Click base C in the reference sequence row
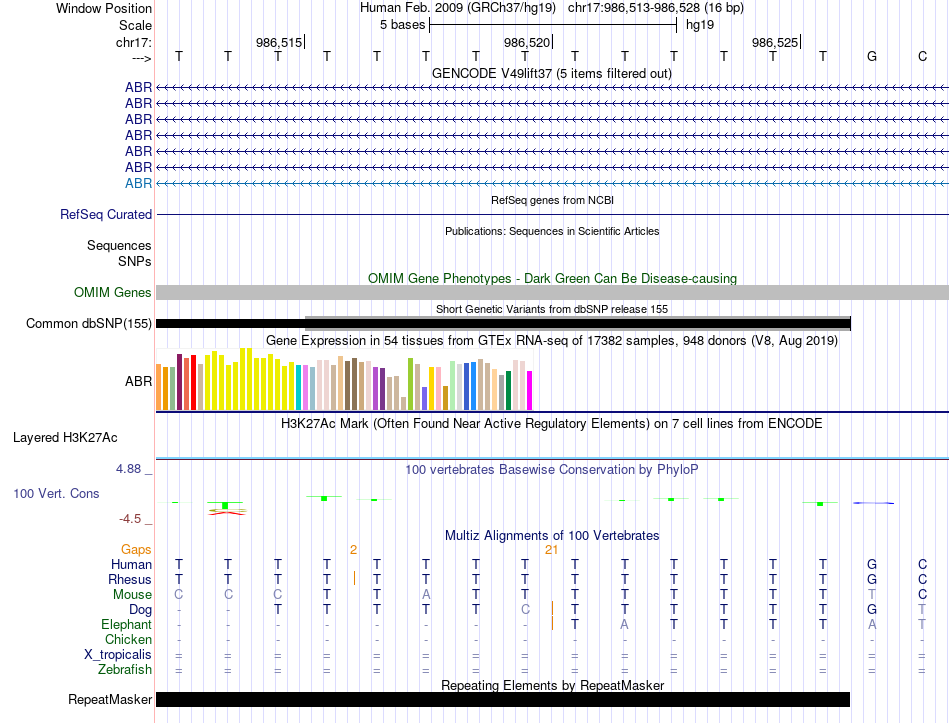950x723 pixels. click(922, 56)
